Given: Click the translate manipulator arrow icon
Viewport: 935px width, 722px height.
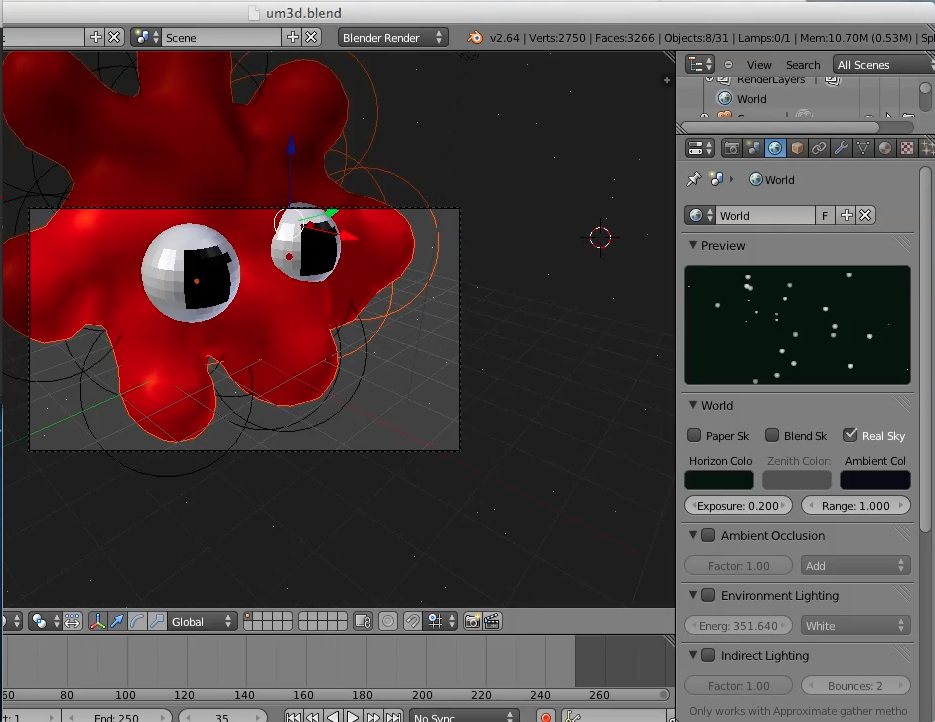Looking at the screenshot, I should (x=117, y=621).
